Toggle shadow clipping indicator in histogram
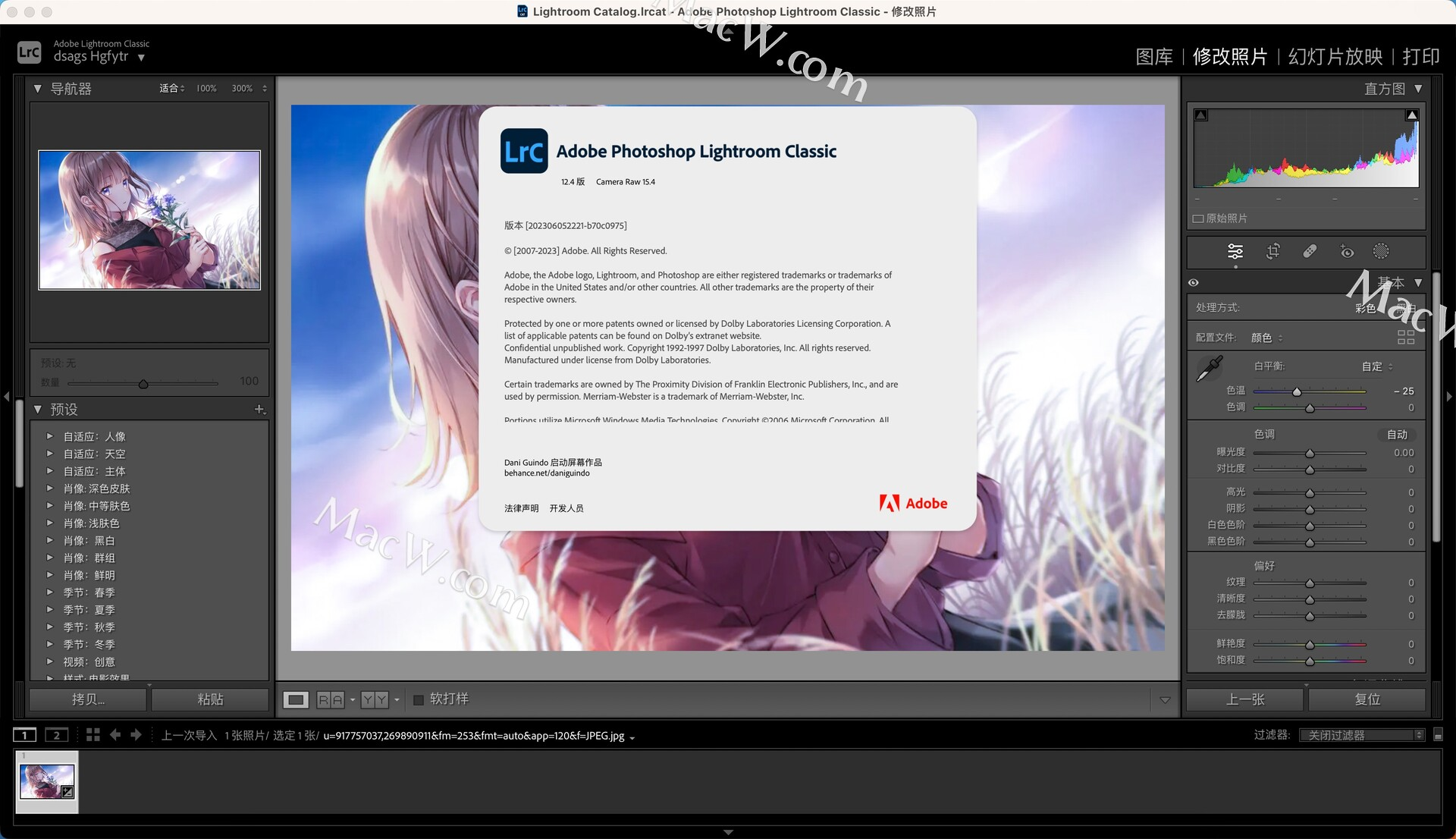 click(1201, 115)
